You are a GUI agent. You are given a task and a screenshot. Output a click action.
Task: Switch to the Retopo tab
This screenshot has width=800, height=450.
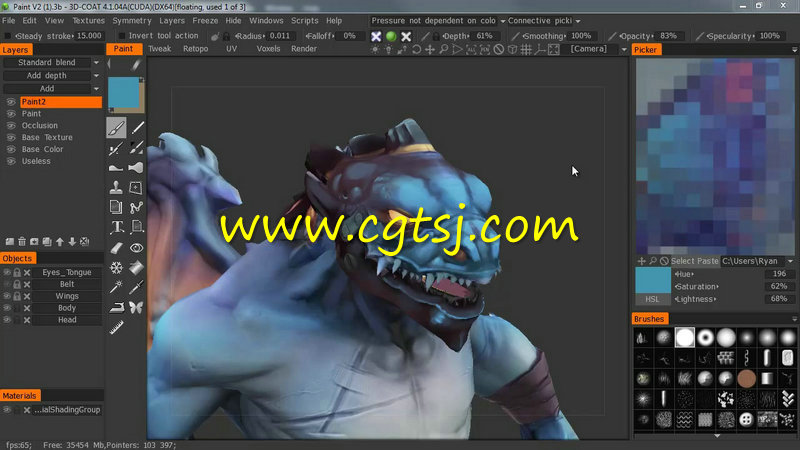pyautogui.click(x=195, y=49)
